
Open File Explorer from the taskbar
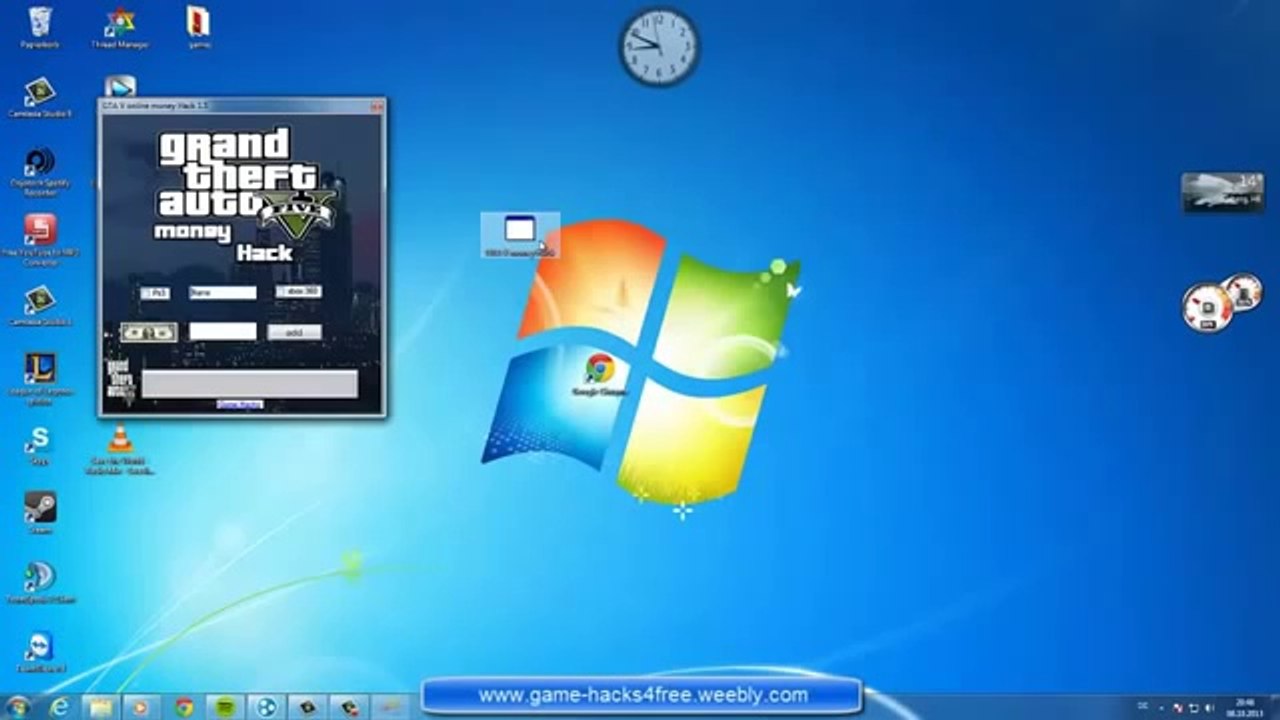click(101, 707)
